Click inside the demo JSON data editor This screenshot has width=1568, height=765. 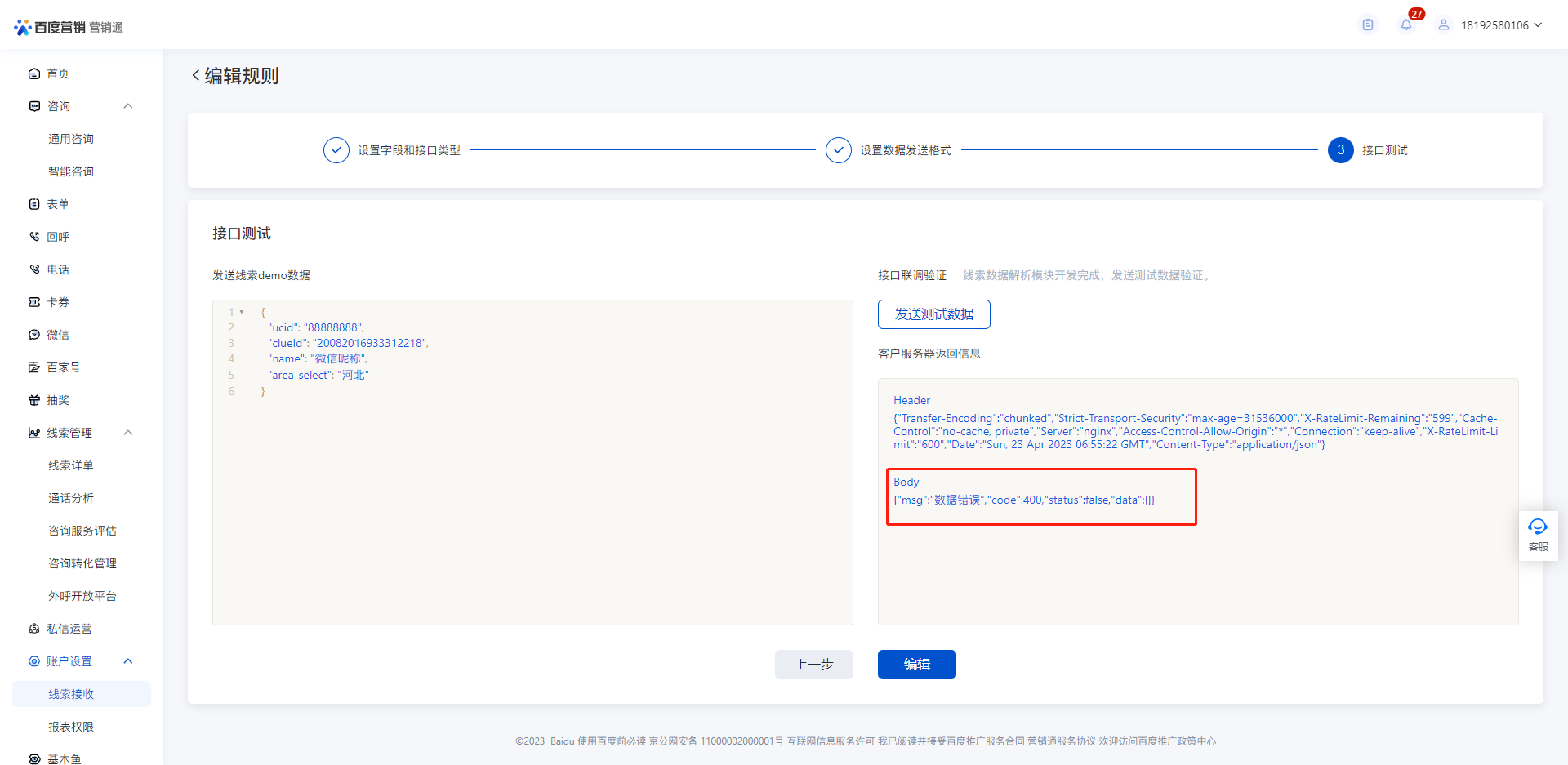[x=531, y=506]
